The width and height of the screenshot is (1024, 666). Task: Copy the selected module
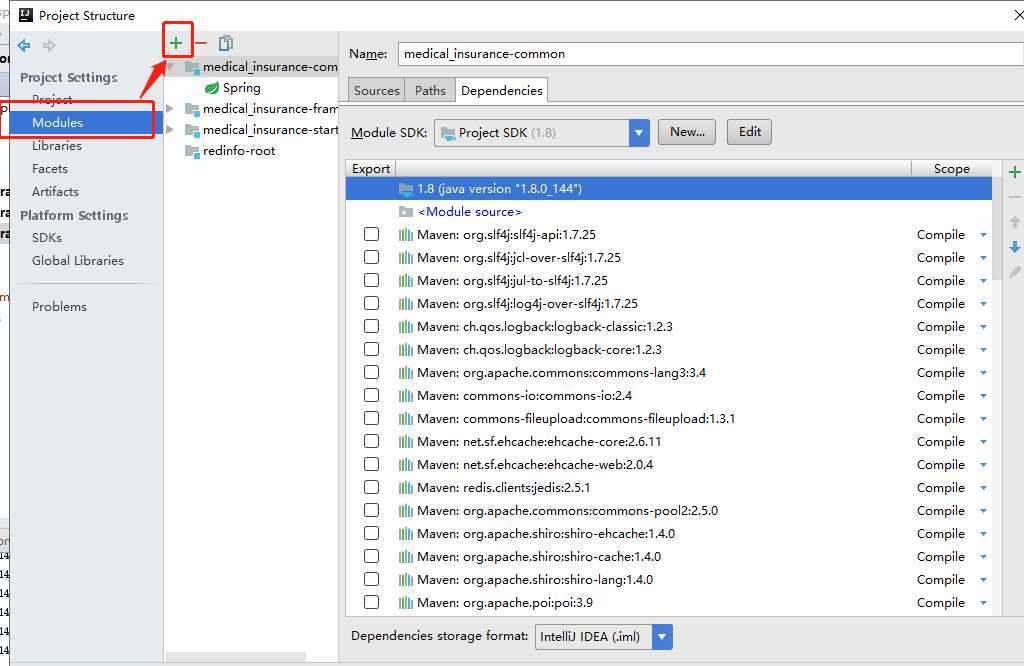pyautogui.click(x=226, y=43)
